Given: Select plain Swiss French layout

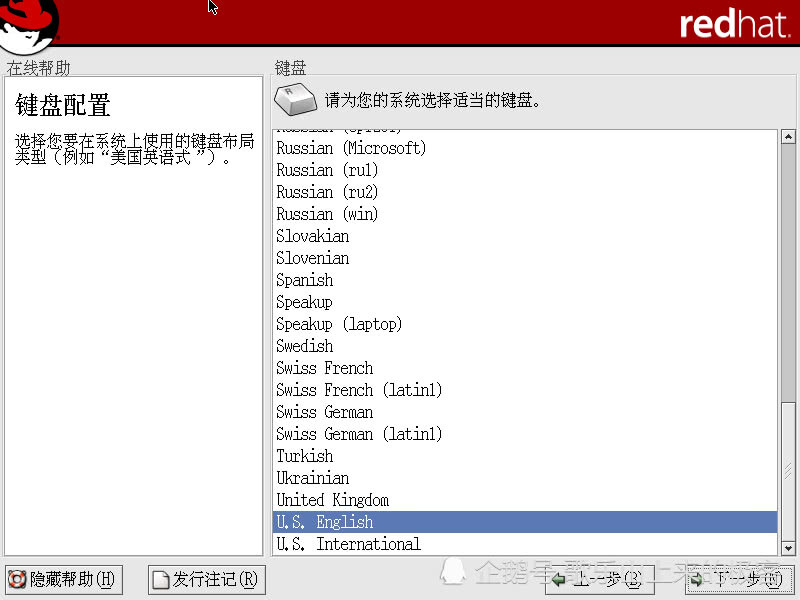Looking at the screenshot, I should (524, 368).
